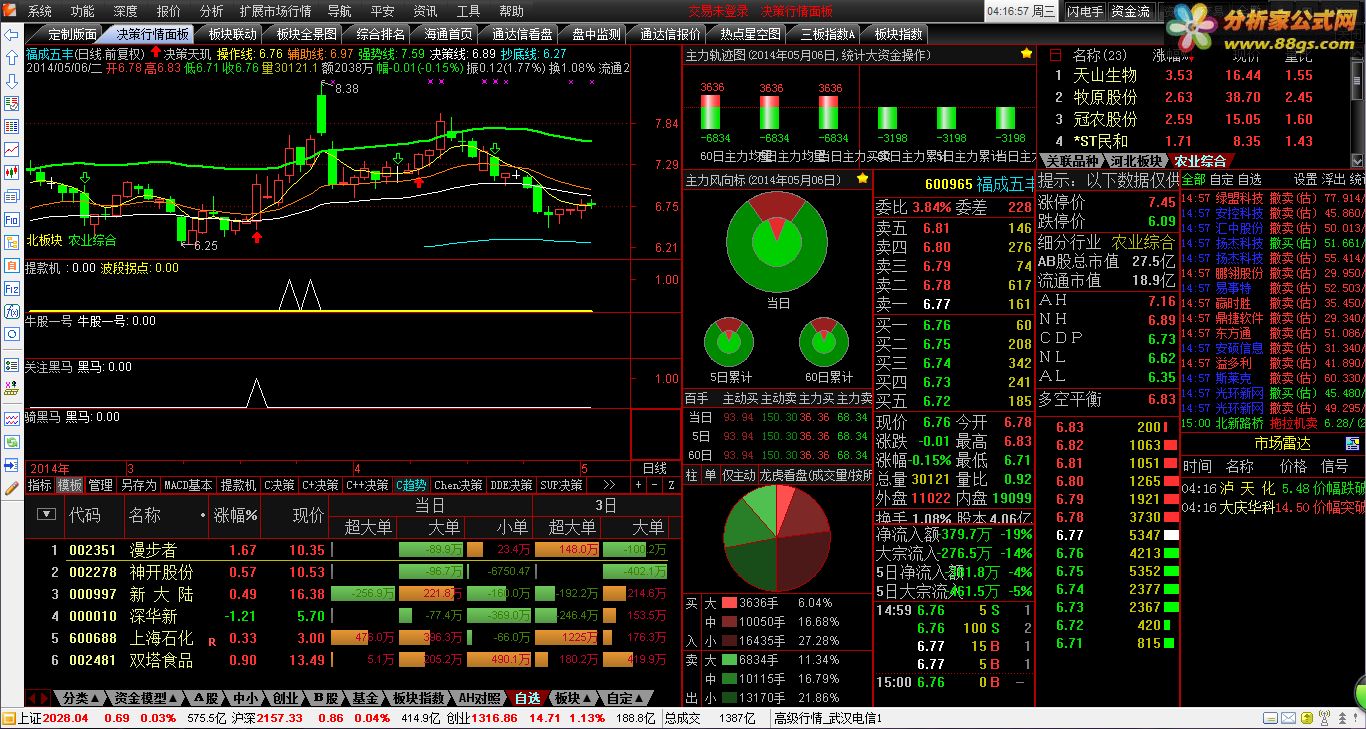Switch to the 综合排名 tab
The image size is (1366, 729).
tap(381, 34)
